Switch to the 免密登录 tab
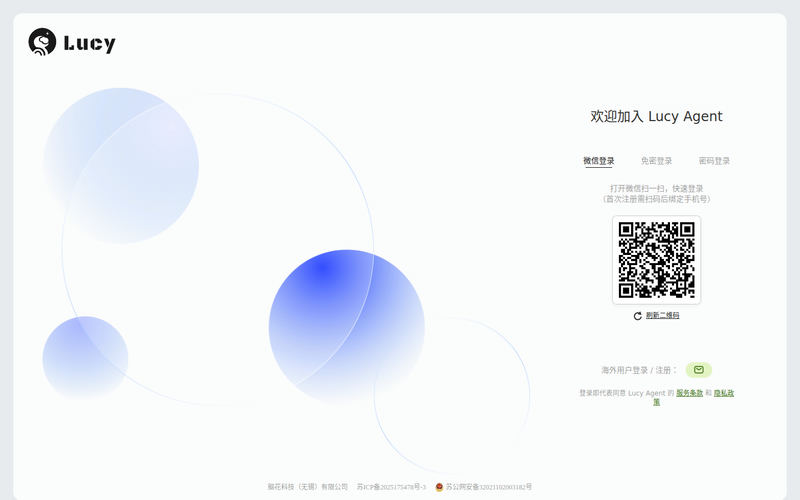The height and width of the screenshot is (500, 800). tap(656, 161)
